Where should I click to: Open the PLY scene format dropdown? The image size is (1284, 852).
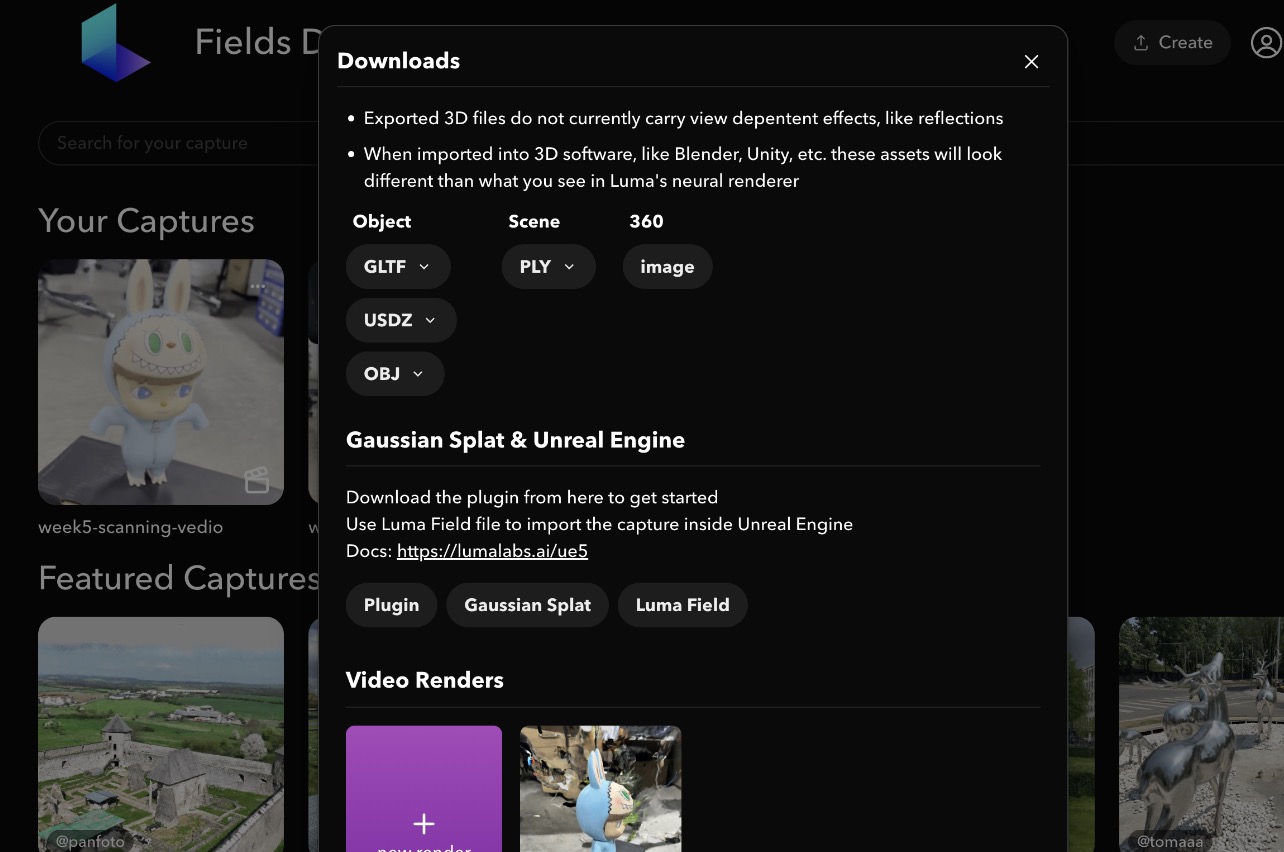[x=548, y=267]
